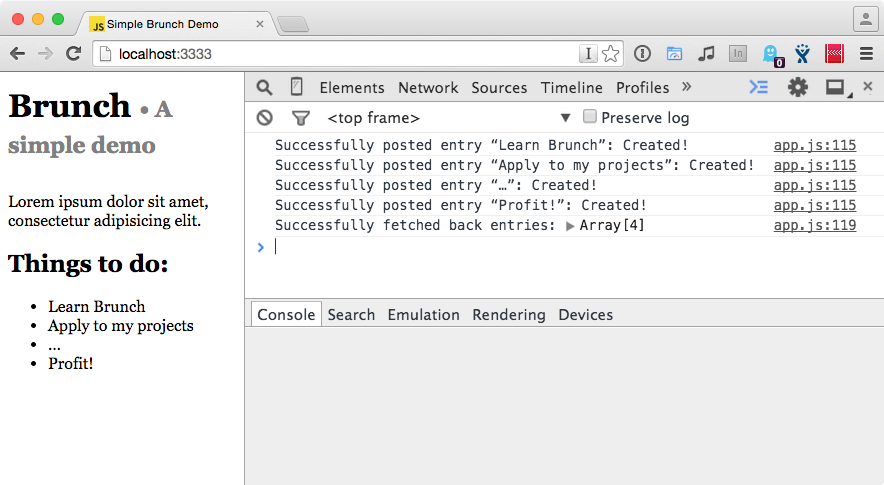Image resolution: width=884 pixels, height=485 pixels.
Task: Bookmark this page with the star icon
Action: [611, 54]
